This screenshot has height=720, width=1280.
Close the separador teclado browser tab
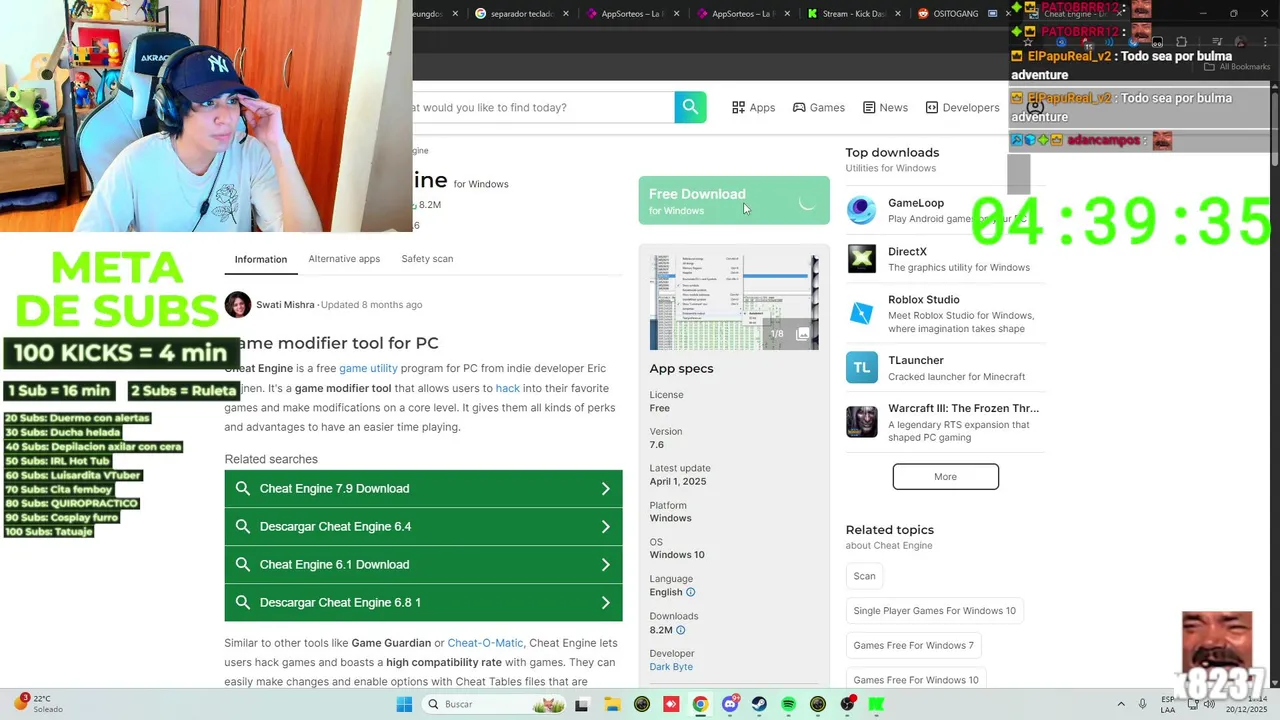click(567, 14)
